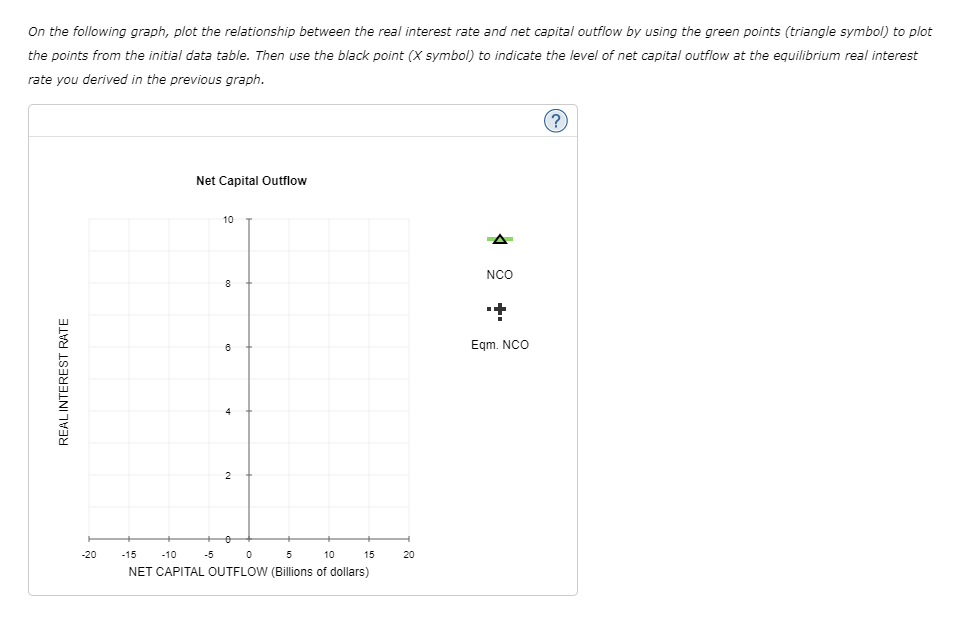Screen dimensions: 959x623
Task: Click the 8 tick mark on vertical axis
Action: (248, 283)
